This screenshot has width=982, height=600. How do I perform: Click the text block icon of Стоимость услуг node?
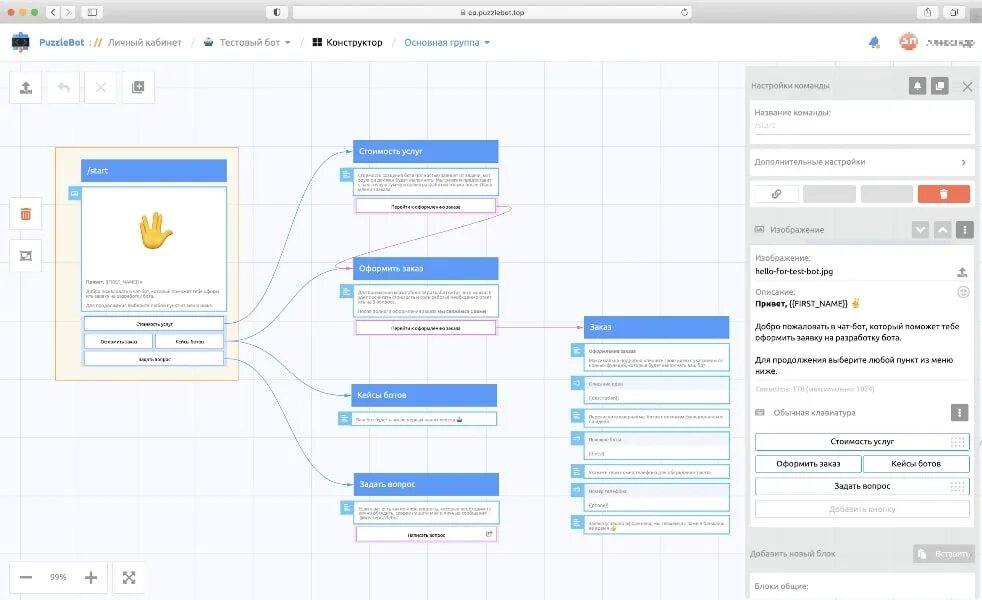(346, 175)
